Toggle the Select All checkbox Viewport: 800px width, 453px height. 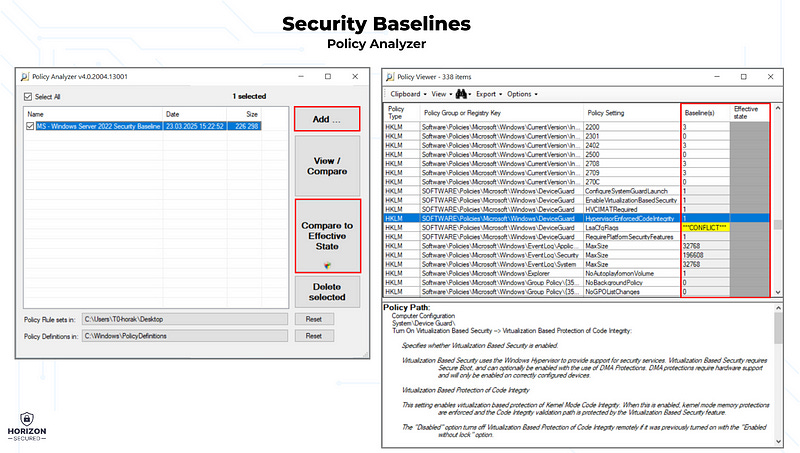click(28, 96)
